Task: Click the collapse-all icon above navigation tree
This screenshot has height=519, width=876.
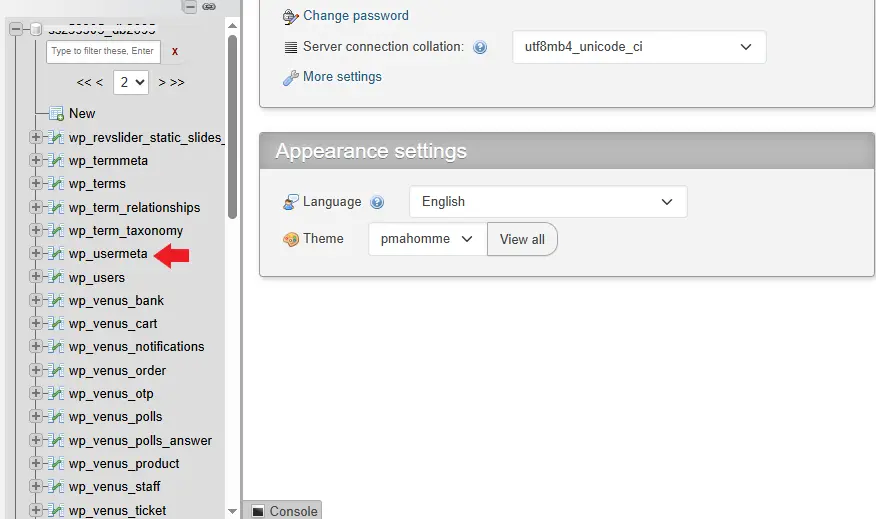Action: tap(190, 6)
